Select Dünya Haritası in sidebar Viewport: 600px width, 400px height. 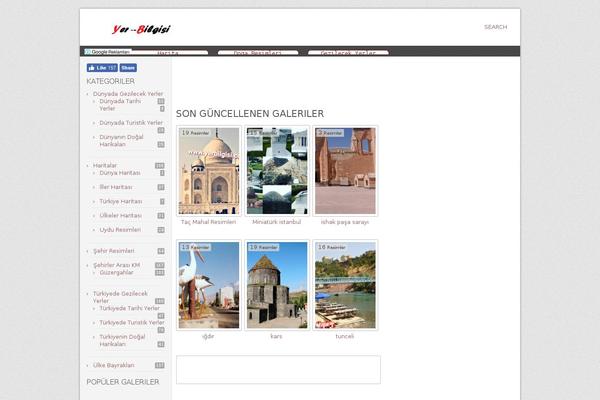pyautogui.click(x=120, y=173)
